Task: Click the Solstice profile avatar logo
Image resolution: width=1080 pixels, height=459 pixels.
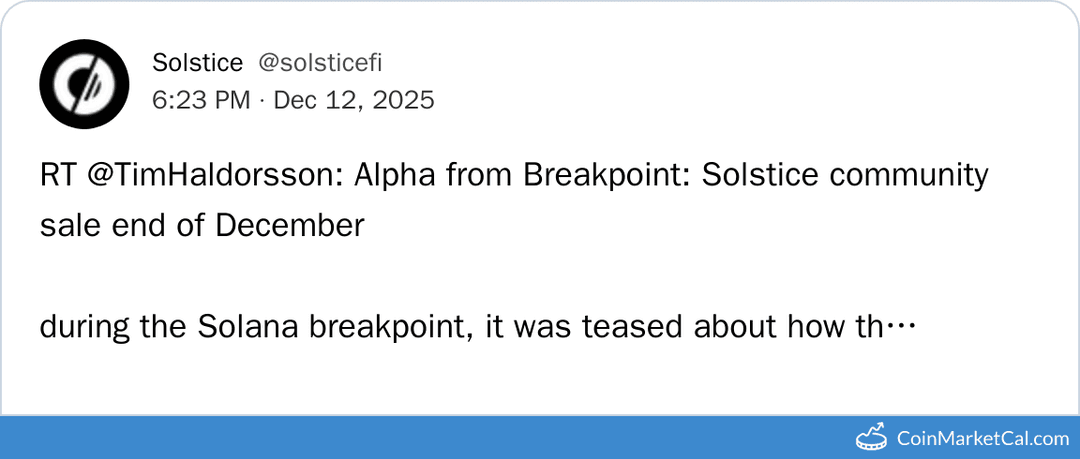Action: [84, 84]
